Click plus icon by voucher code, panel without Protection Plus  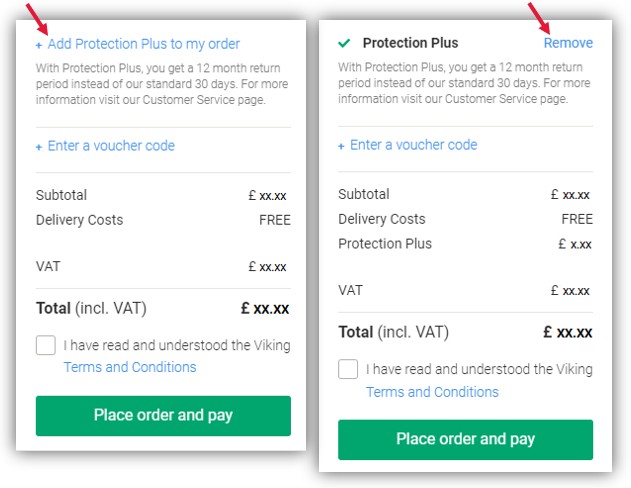39,146
